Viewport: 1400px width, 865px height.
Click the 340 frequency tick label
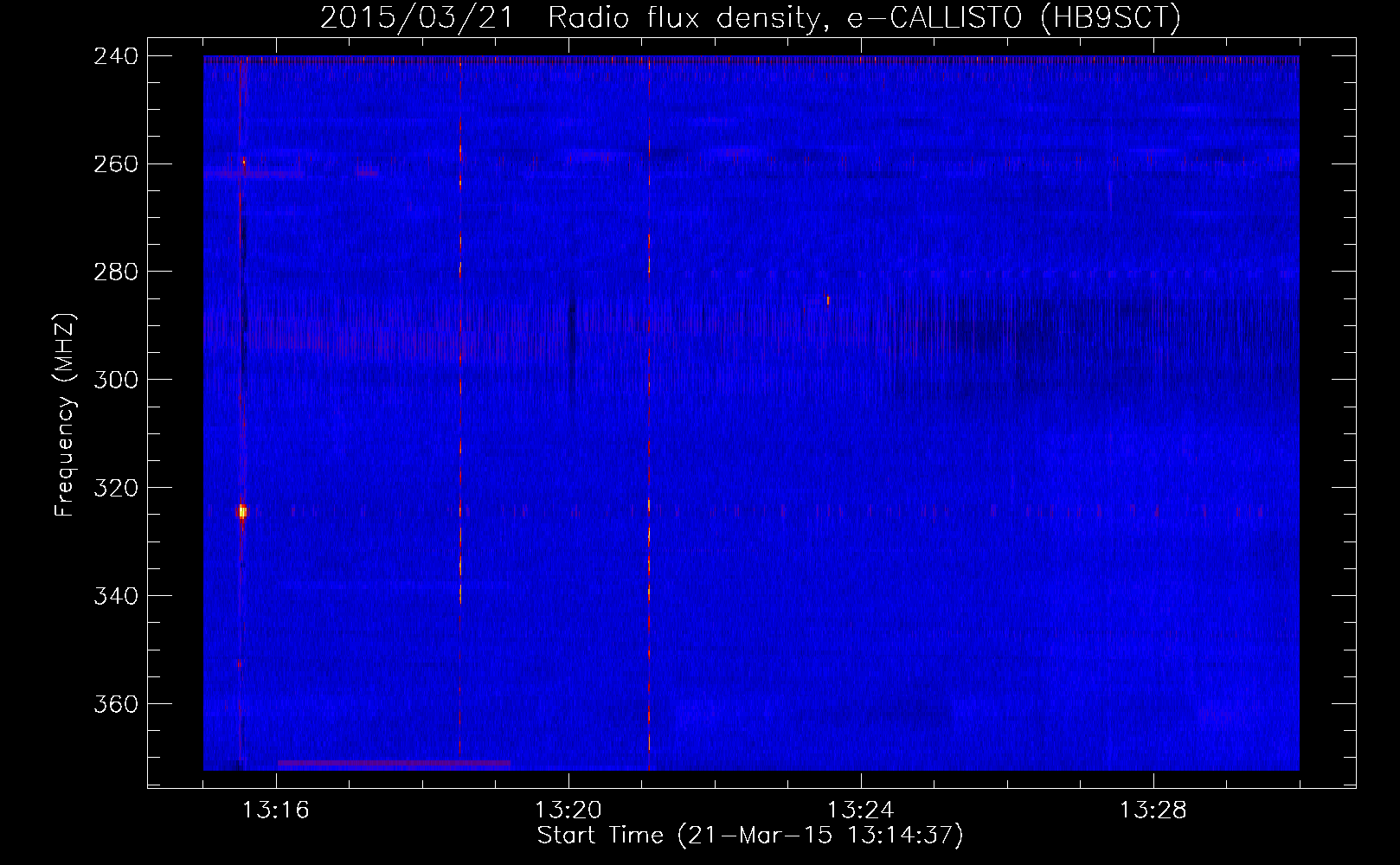[116, 596]
